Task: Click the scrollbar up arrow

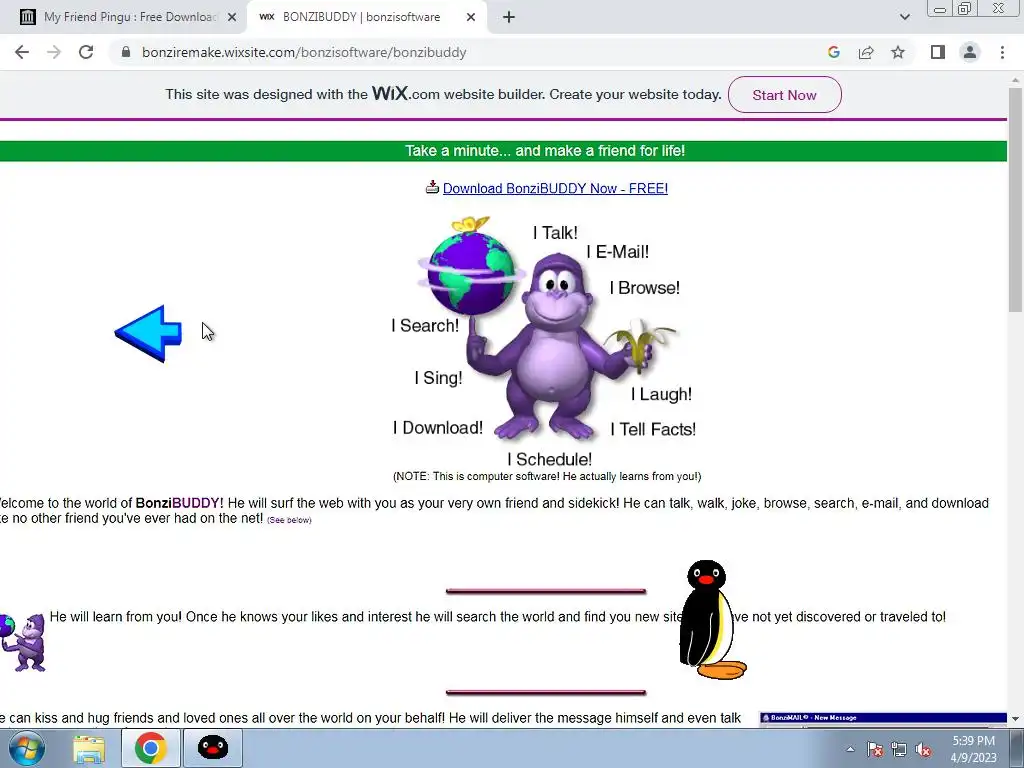Action: (1015, 80)
